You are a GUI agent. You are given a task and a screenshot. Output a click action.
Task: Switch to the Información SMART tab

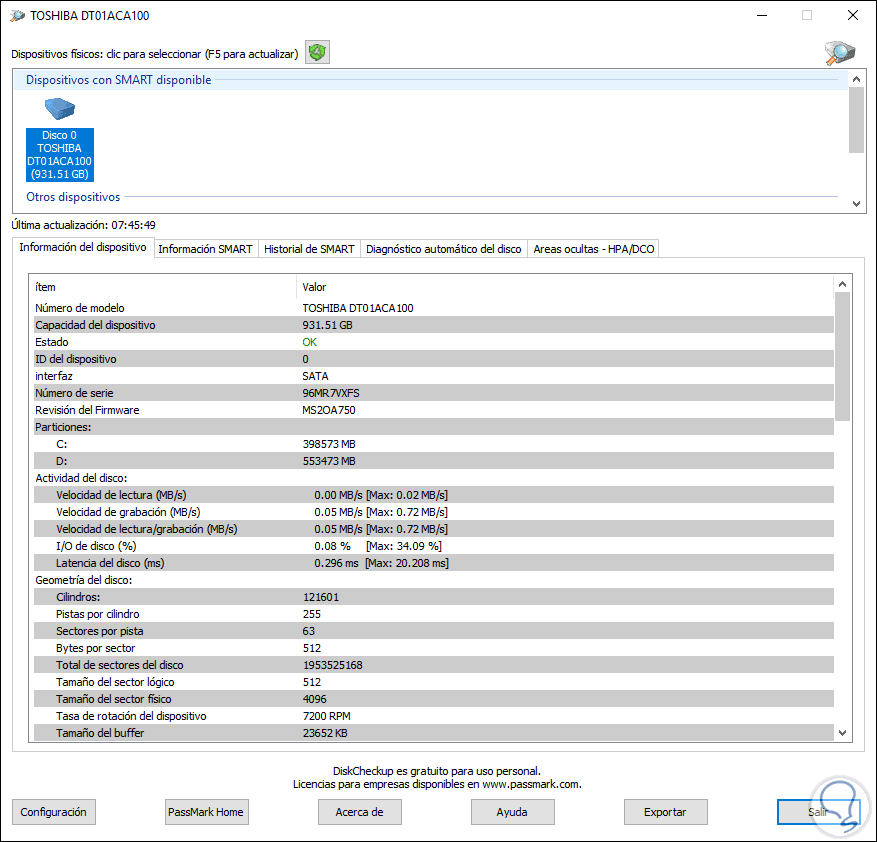point(205,249)
